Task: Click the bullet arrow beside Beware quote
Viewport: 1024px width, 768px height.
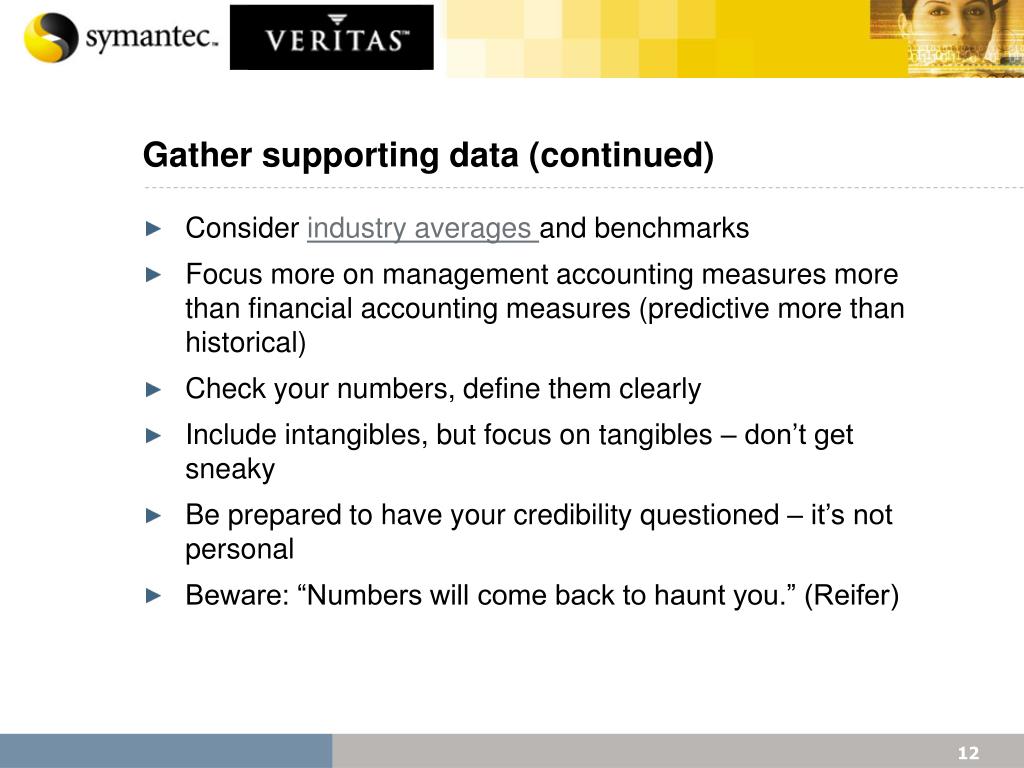Action: click(x=153, y=596)
